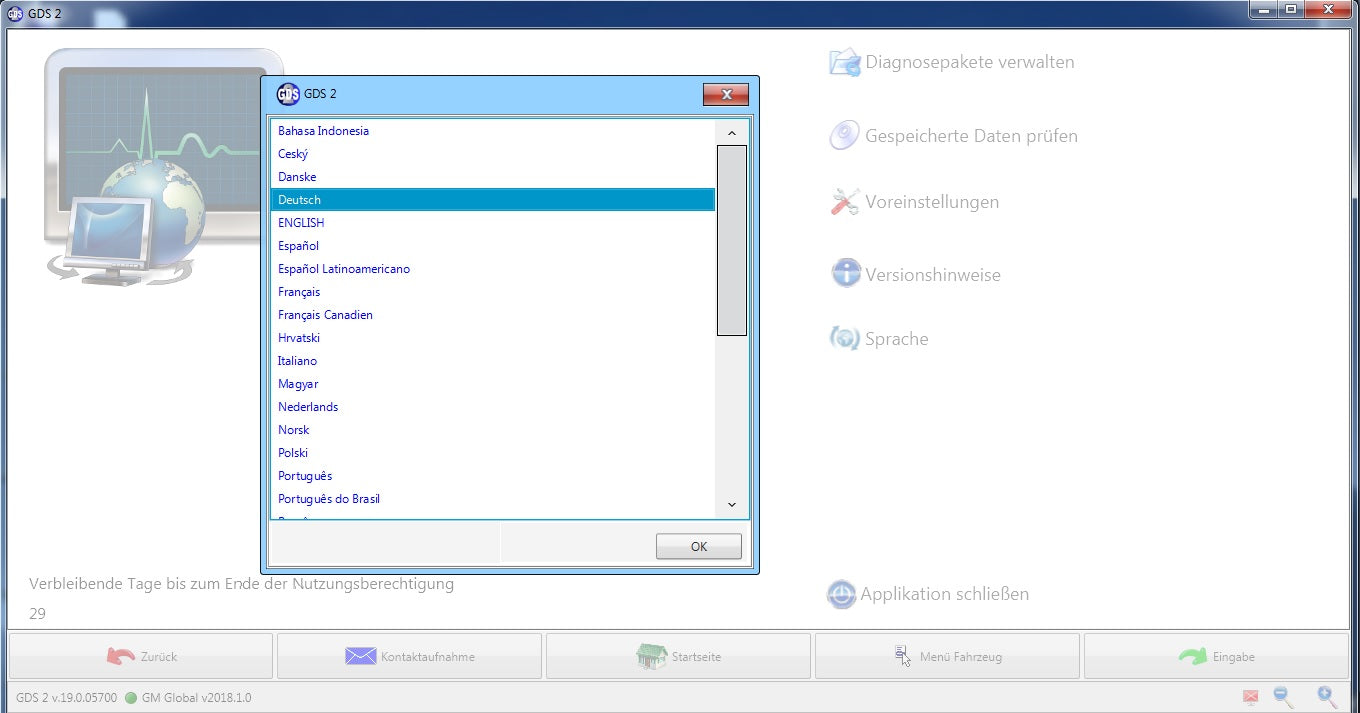Open Diagnosepakete verwalten icon

(845, 62)
